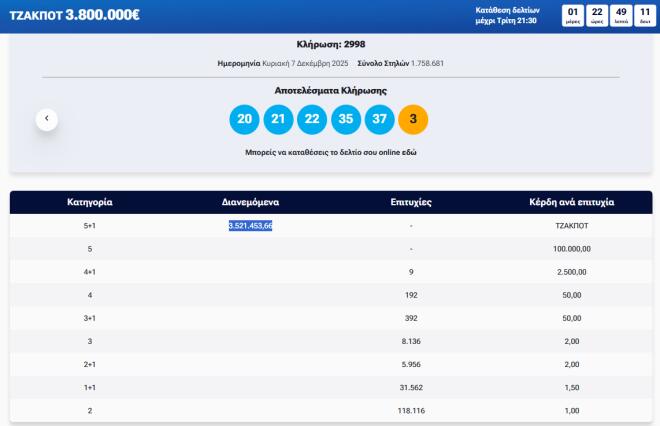Click the countdown days box showing 01
The height and width of the screenshot is (426, 660).
572,15
